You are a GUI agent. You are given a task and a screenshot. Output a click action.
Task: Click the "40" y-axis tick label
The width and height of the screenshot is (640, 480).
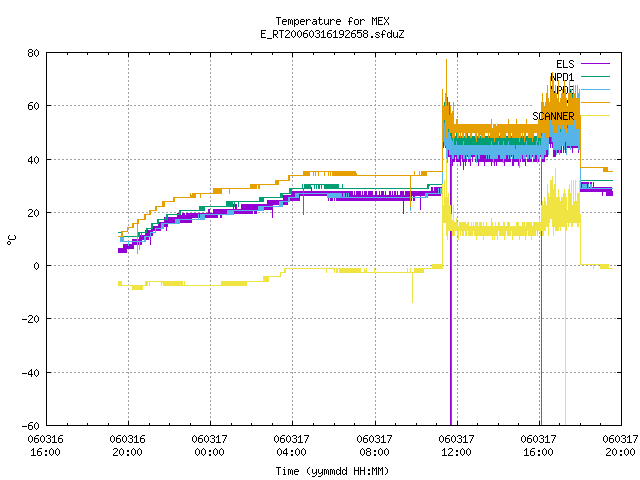point(33,160)
